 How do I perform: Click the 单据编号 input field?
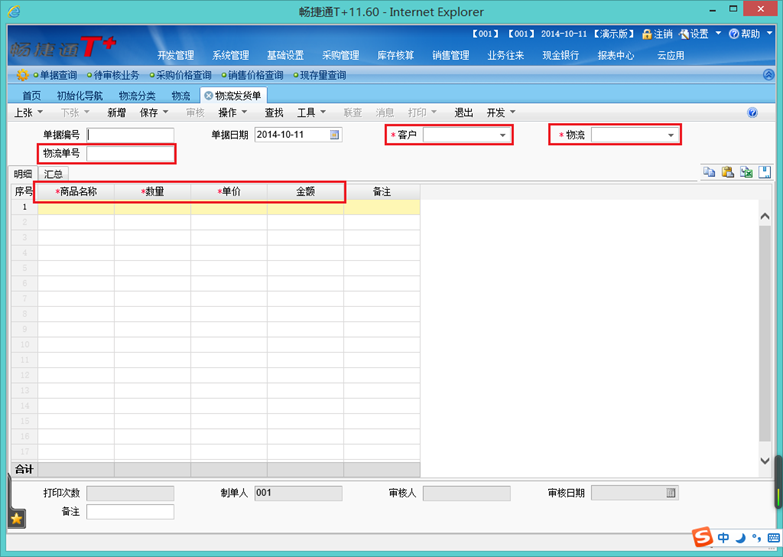coord(130,135)
